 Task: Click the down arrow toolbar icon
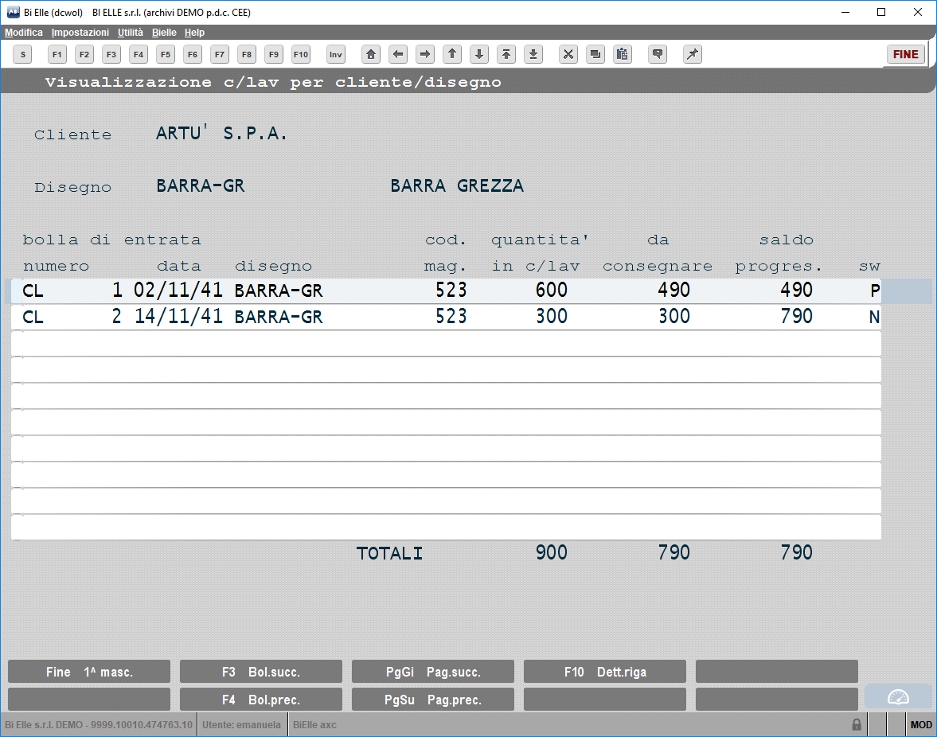click(x=479, y=54)
